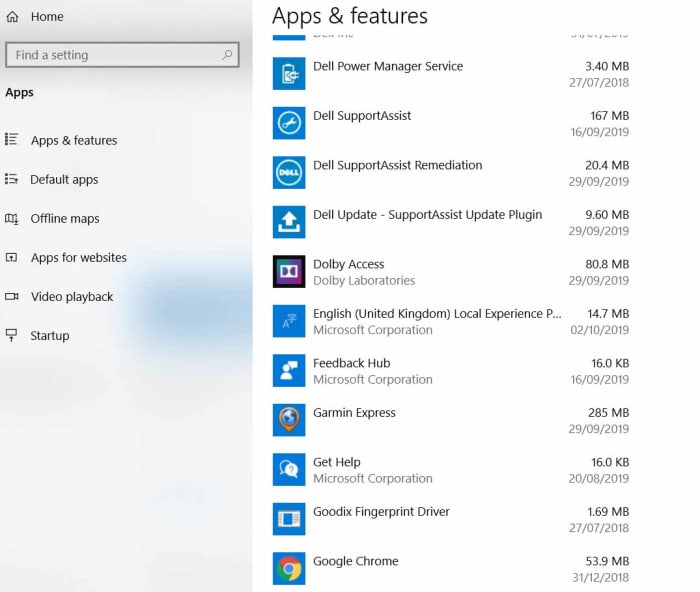700x592 pixels.
Task: Click Dell SupportAssist Remediation logo icon
Action: (289, 173)
